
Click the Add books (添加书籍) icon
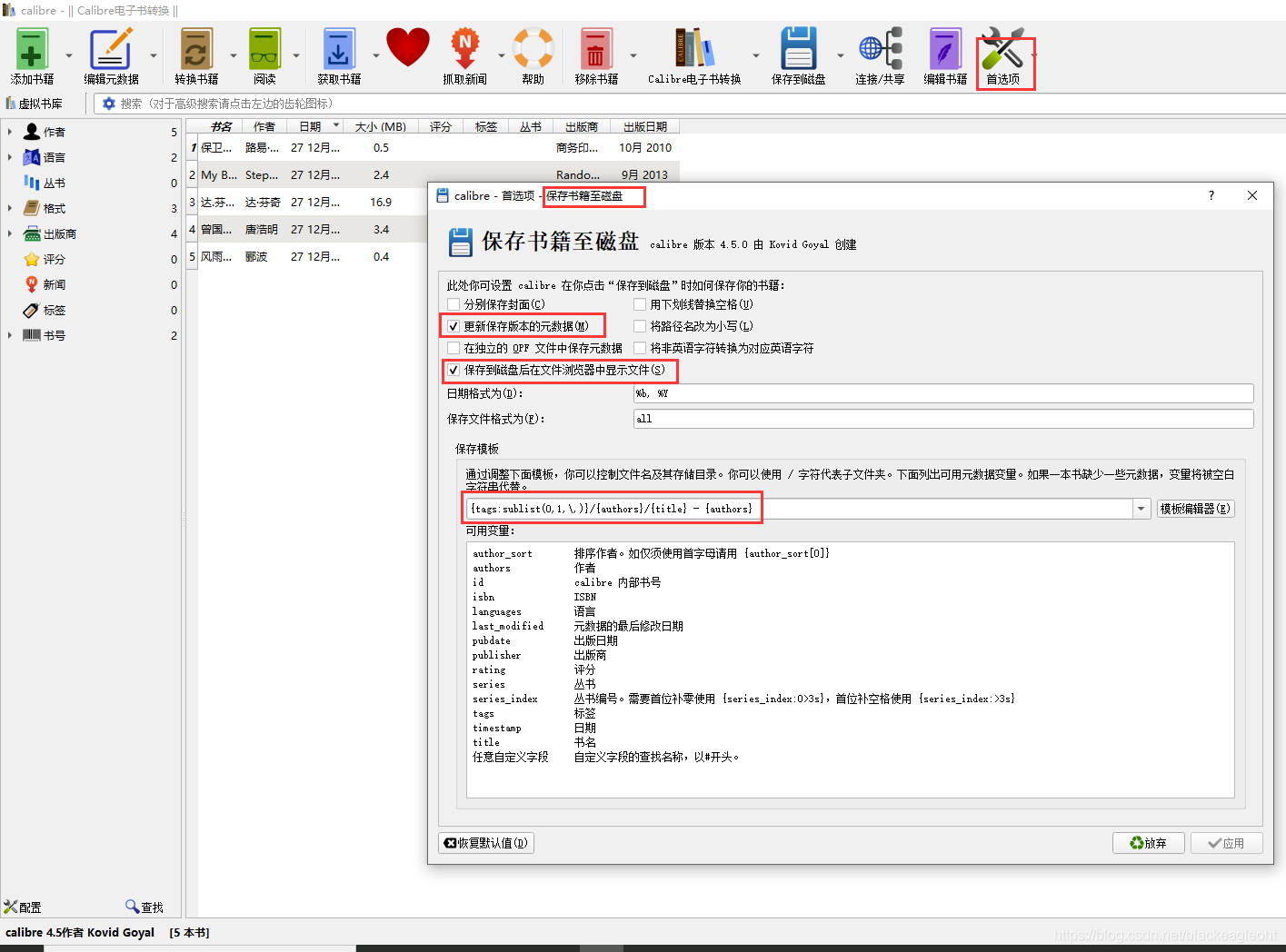point(31,49)
